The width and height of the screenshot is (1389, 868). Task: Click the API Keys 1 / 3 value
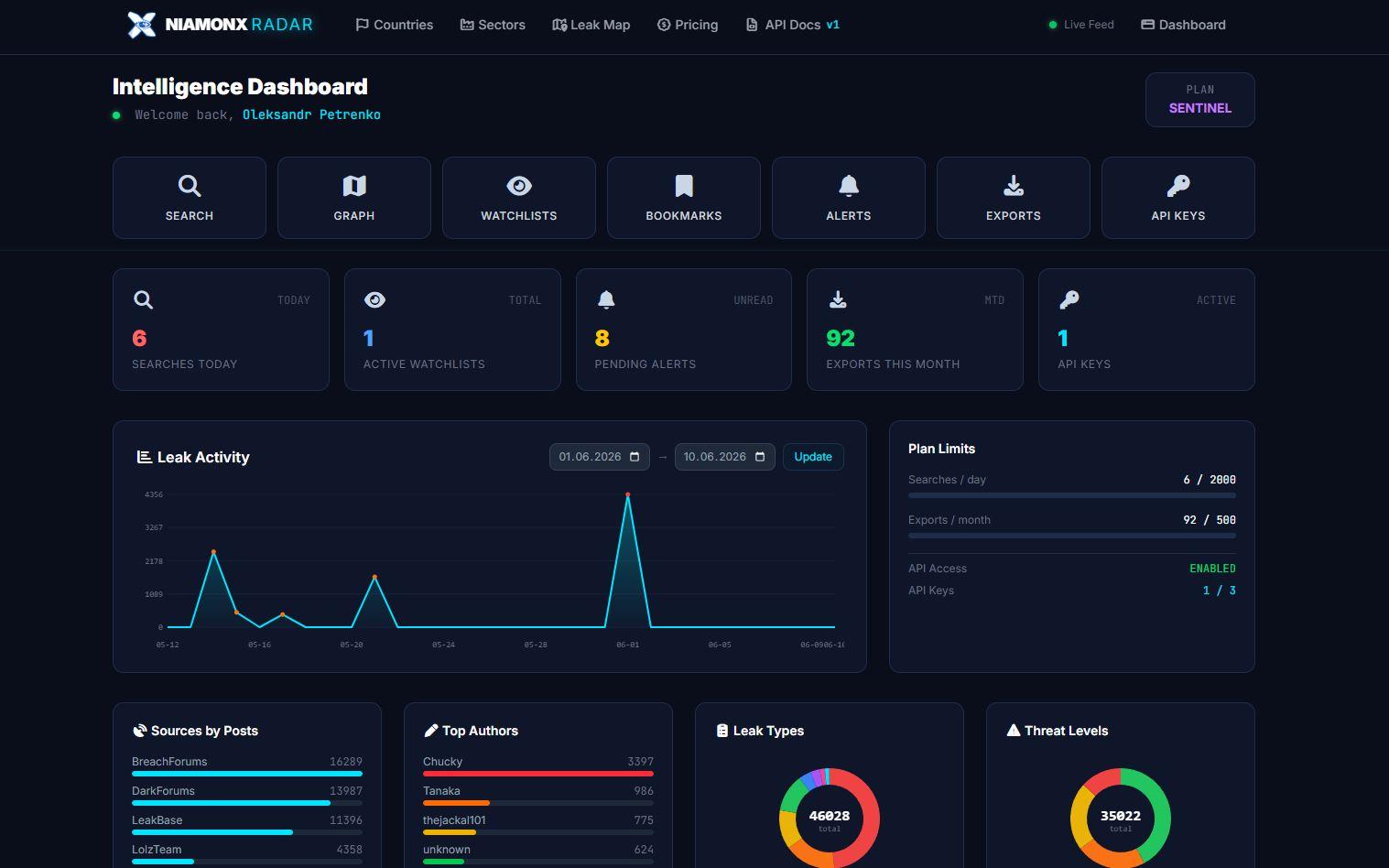pos(1219,591)
